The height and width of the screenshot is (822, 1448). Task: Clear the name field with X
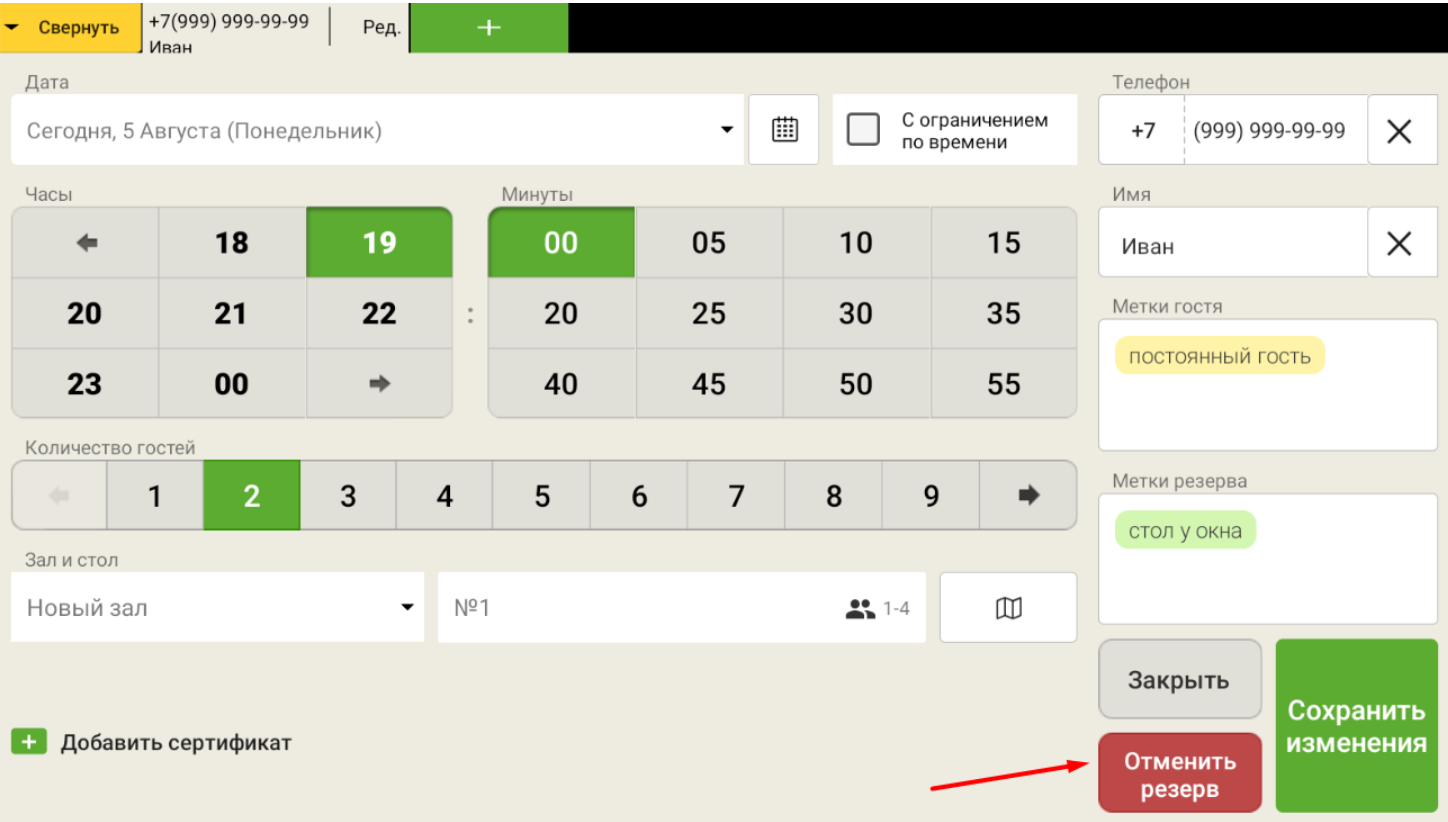tap(1400, 243)
